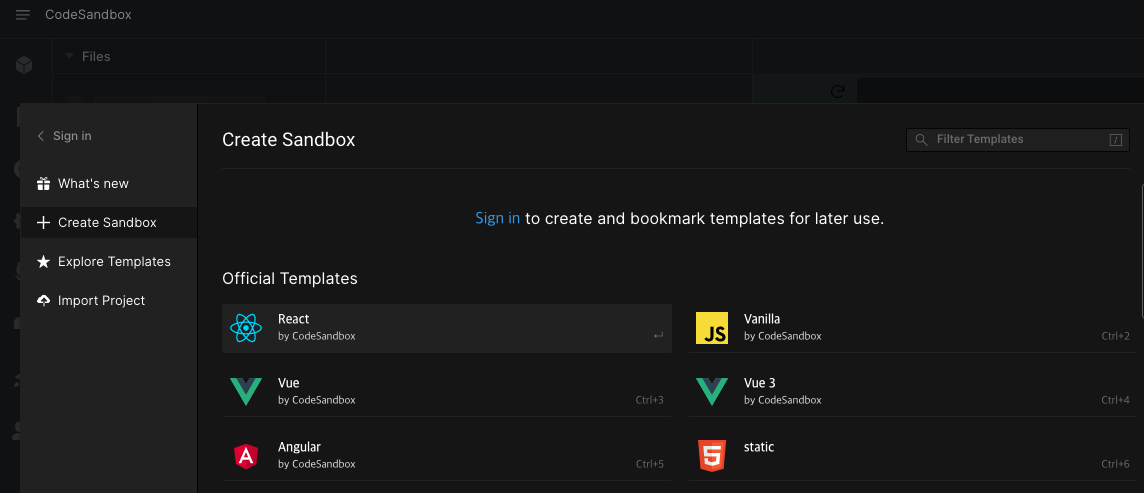Click the orange HTML5 static logo

click(x=712, y=456)
